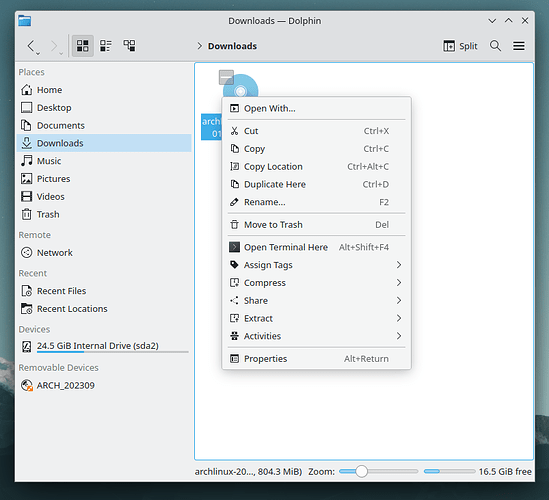This screenshot has height=500, width=549.
Task: Switch to Details tree view mode
Action: [129, 46]
